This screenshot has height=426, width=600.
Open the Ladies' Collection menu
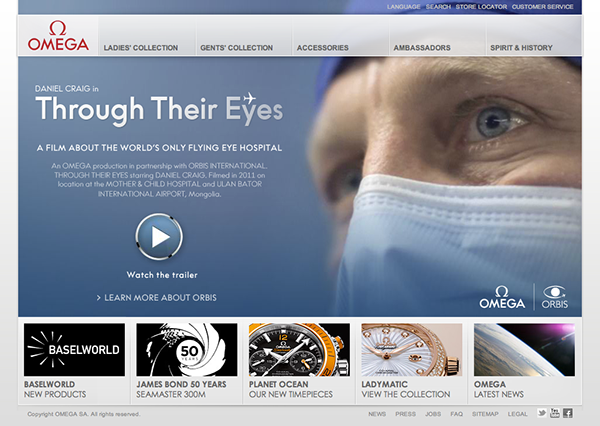coord(141,48)
